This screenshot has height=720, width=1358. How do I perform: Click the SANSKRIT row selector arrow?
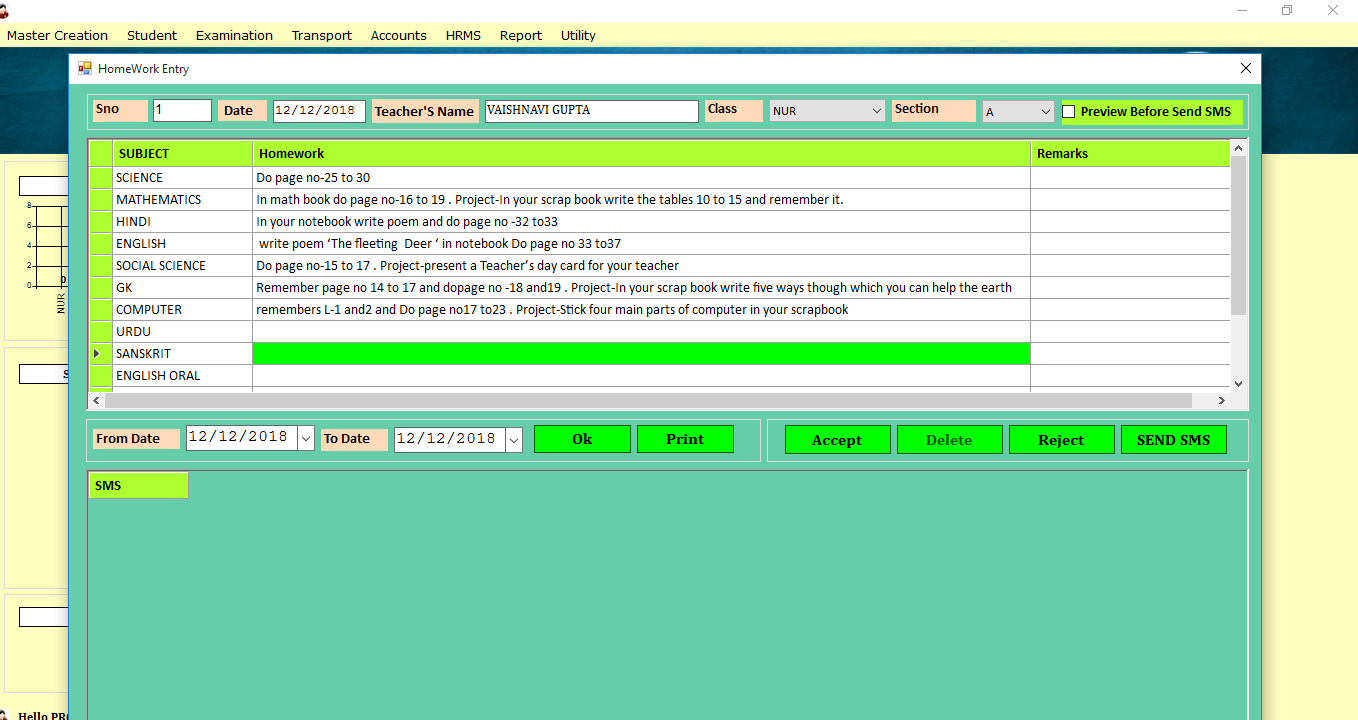pyautogui.click(x=98, y=354)
